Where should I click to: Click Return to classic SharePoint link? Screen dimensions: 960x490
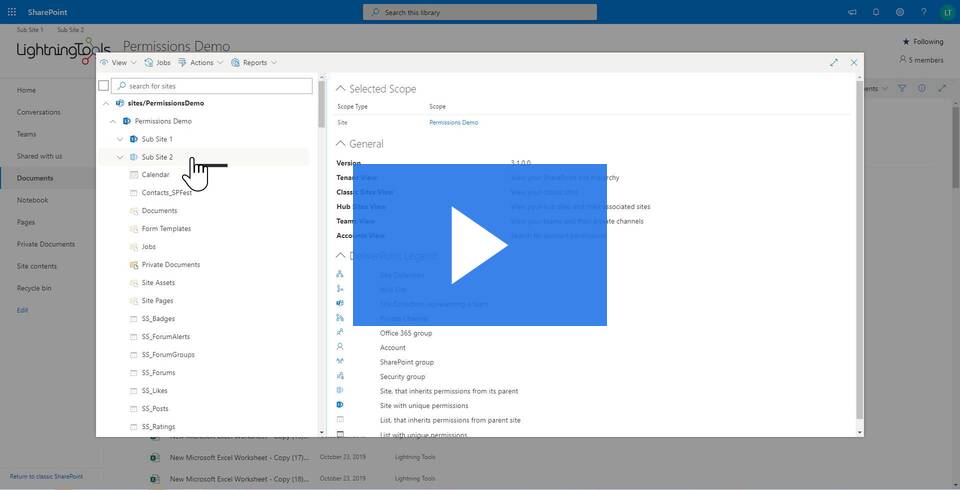coord(46,477)
